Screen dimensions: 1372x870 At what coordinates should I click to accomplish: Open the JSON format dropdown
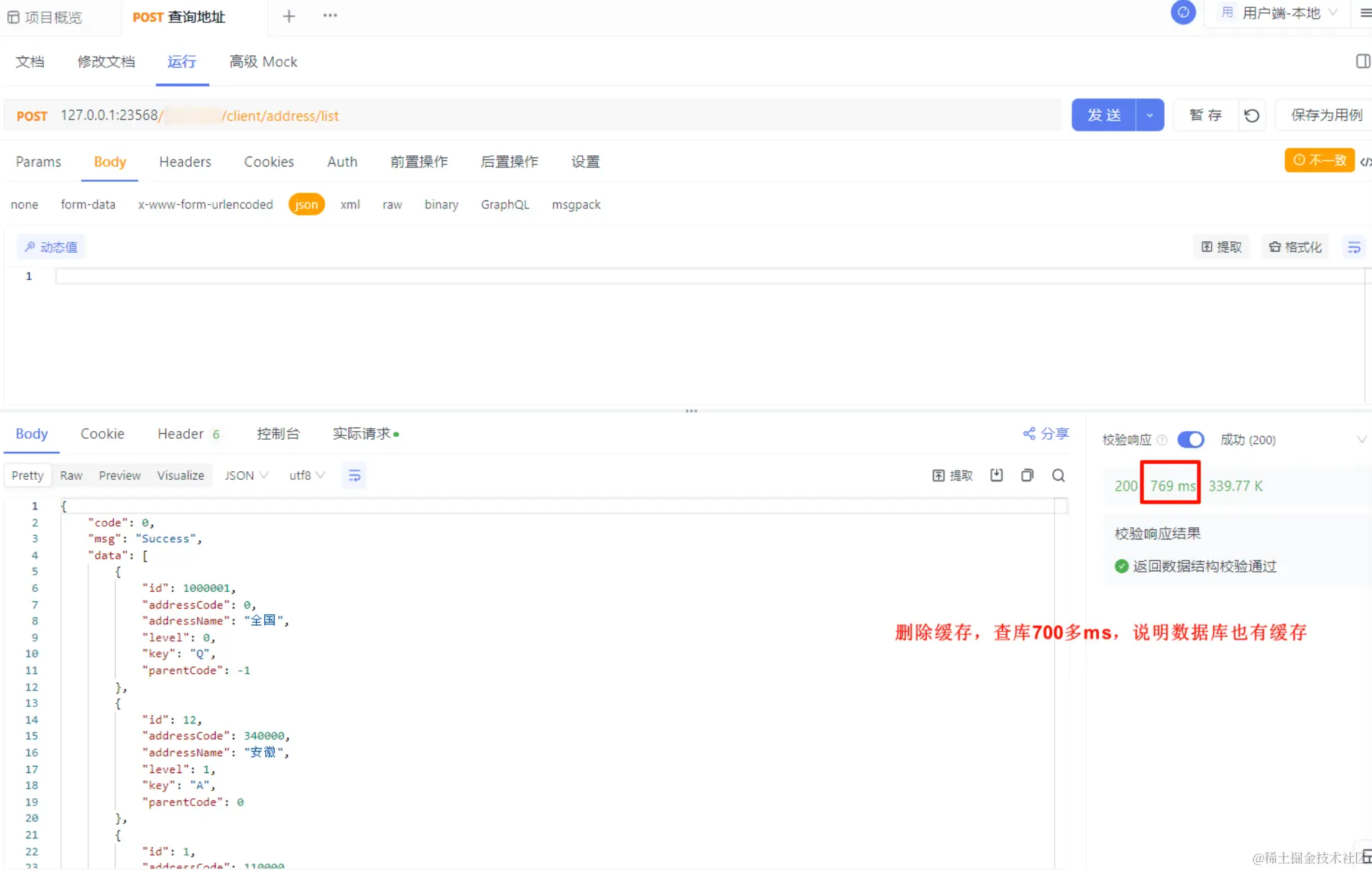tap(247, 476)
